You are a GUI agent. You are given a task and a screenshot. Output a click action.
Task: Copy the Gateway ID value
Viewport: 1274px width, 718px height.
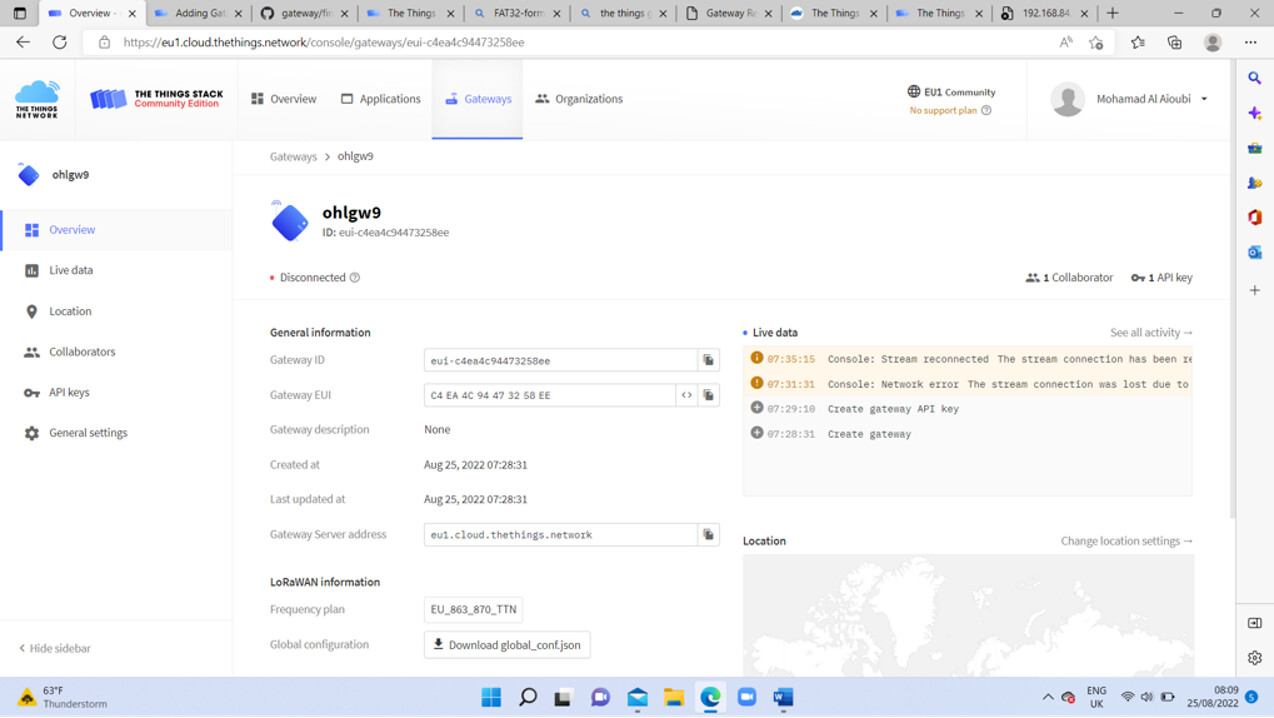pyautogui.click(x=708, y=360)
